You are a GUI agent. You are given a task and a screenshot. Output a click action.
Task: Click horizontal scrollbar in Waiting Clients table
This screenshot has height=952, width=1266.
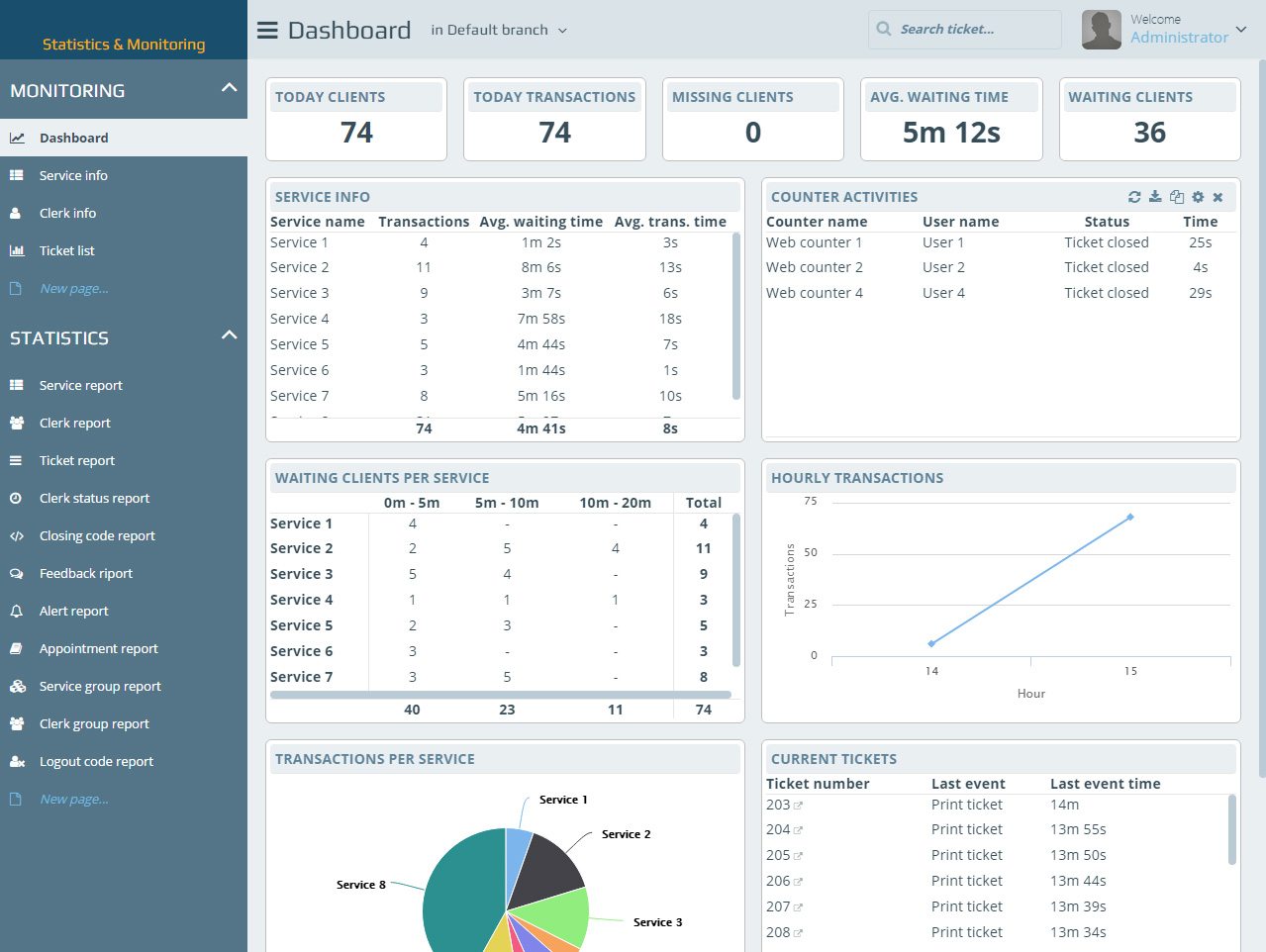click(501, 695)
